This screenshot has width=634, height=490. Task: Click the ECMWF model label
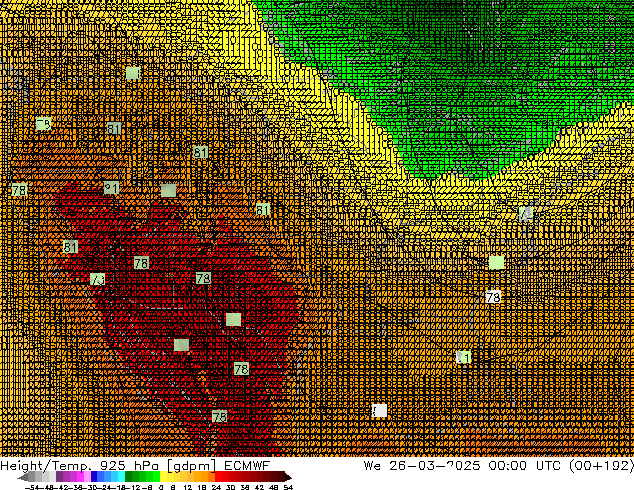(x=247, y=465)
